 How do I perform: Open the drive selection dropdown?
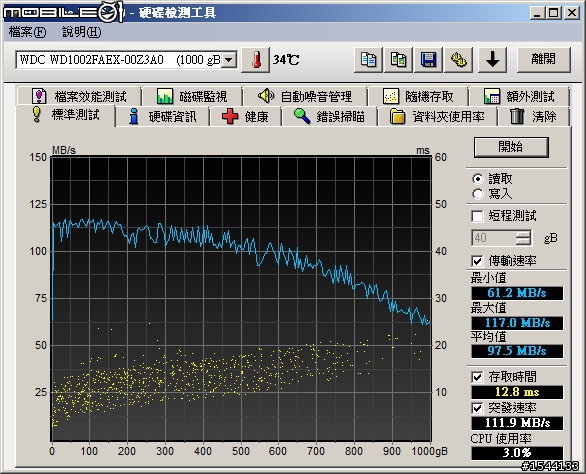229,60
